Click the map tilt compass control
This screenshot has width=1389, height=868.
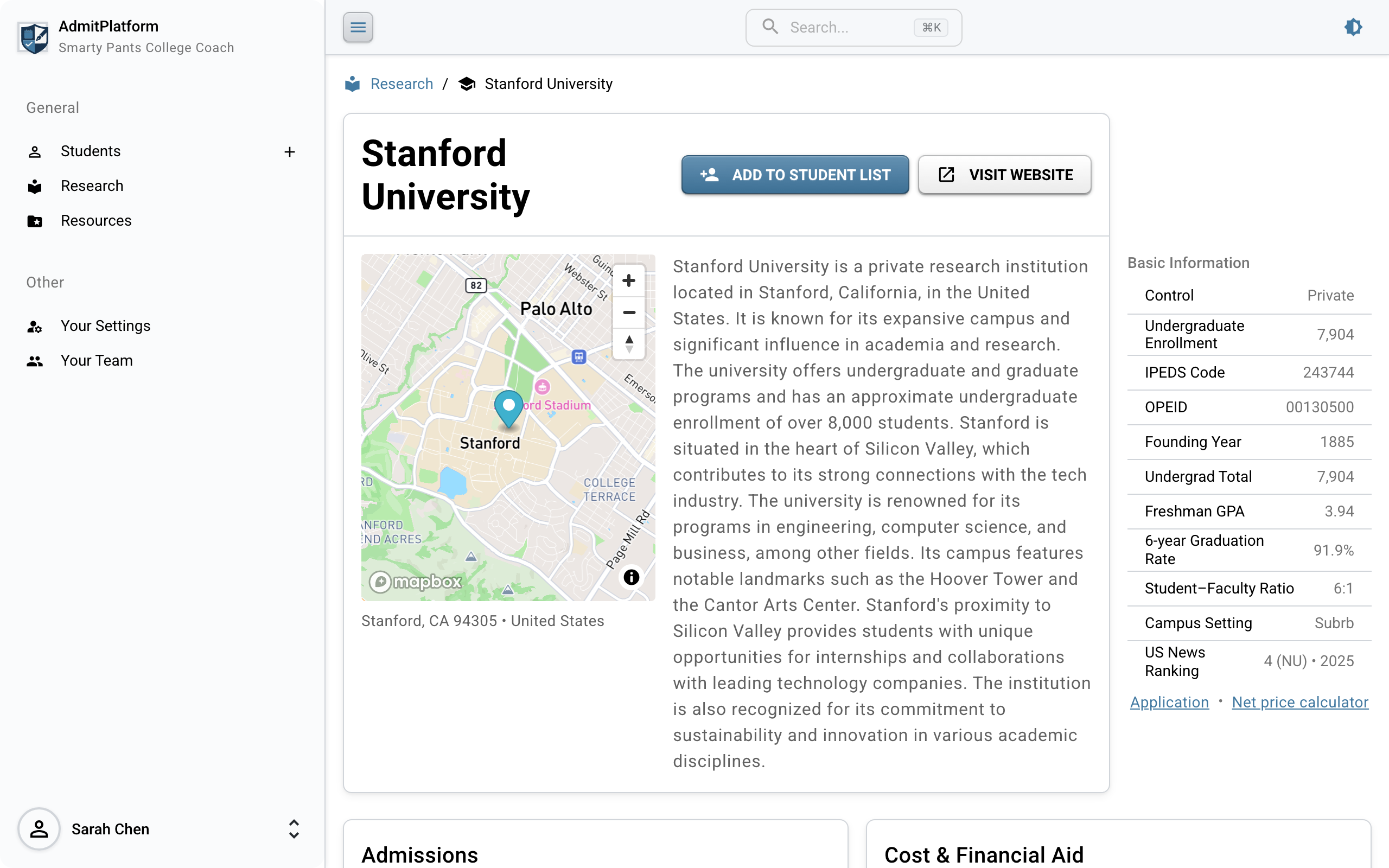(628, 343)
